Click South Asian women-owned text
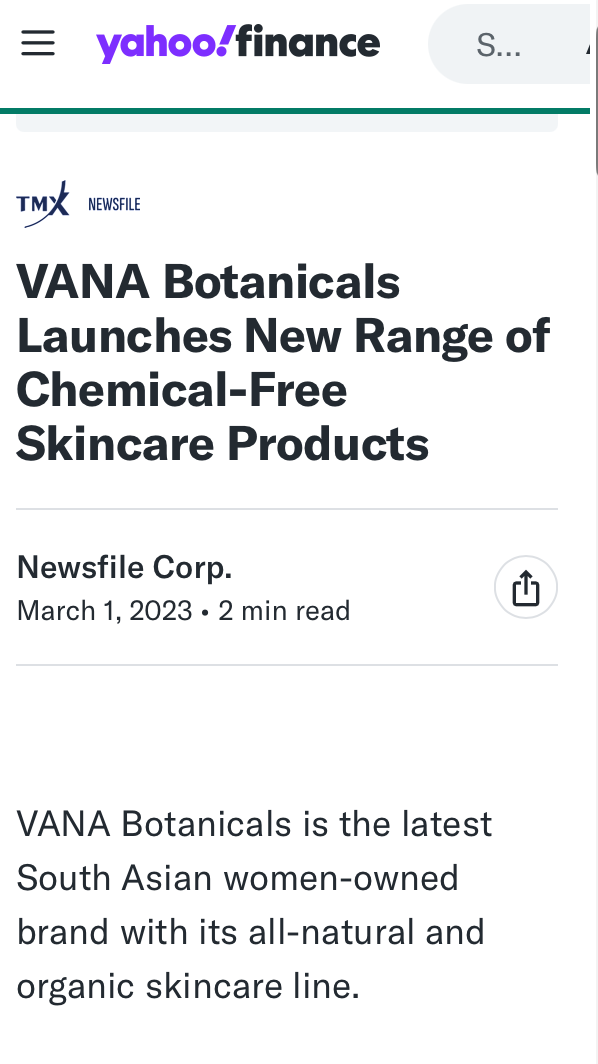 tap(238, 877)
